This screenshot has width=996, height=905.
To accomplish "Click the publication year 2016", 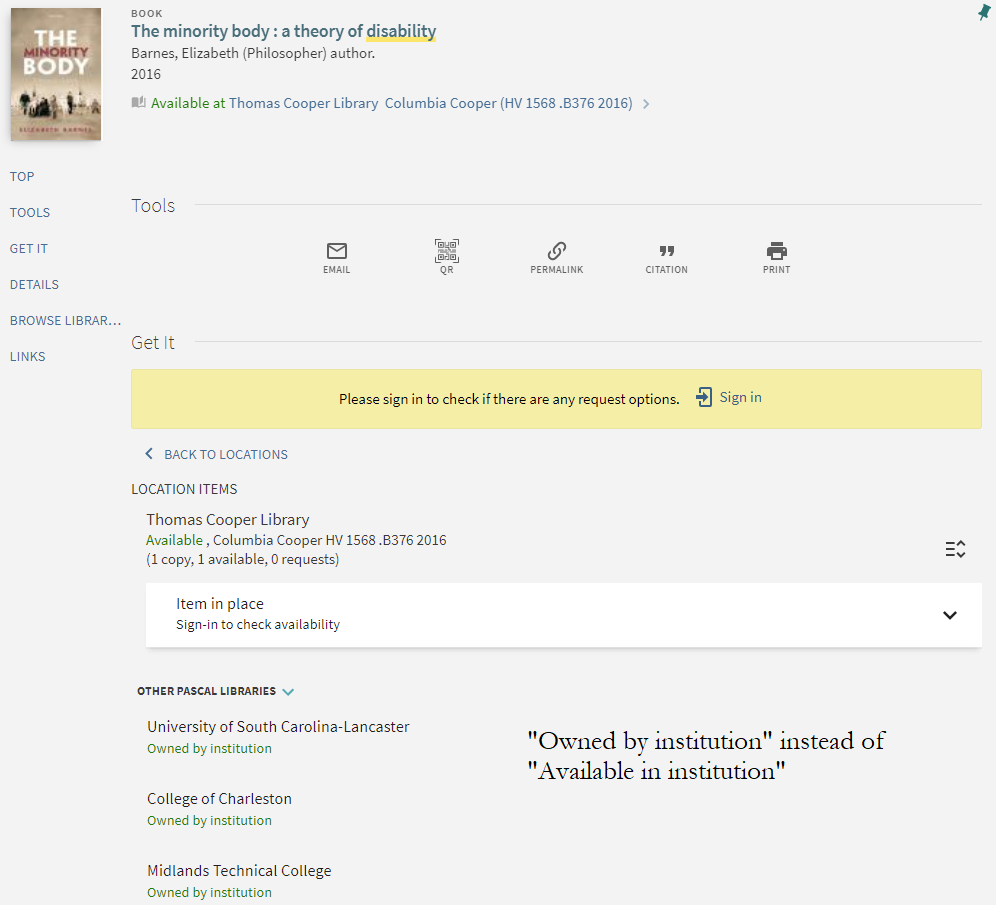I will pyautogui.click(x=146, y=74).
